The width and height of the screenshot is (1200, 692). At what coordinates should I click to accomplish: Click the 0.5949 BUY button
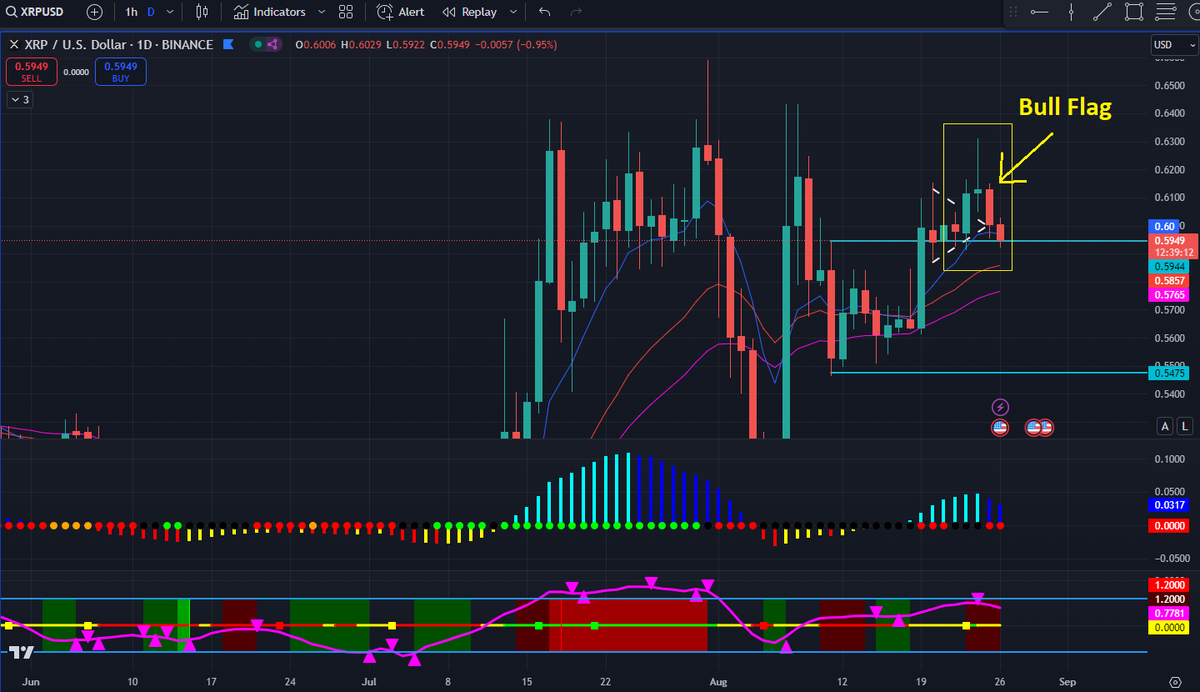120,72
